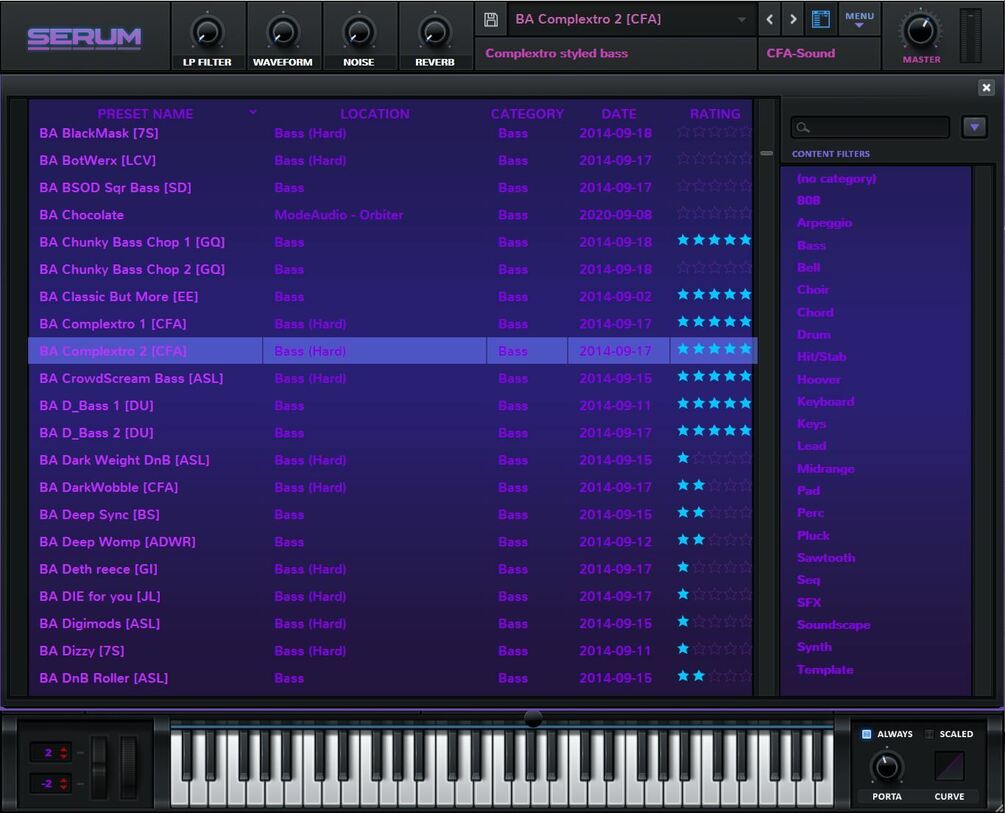
Task: Sort by DATE column header
Action: point(619,113)
